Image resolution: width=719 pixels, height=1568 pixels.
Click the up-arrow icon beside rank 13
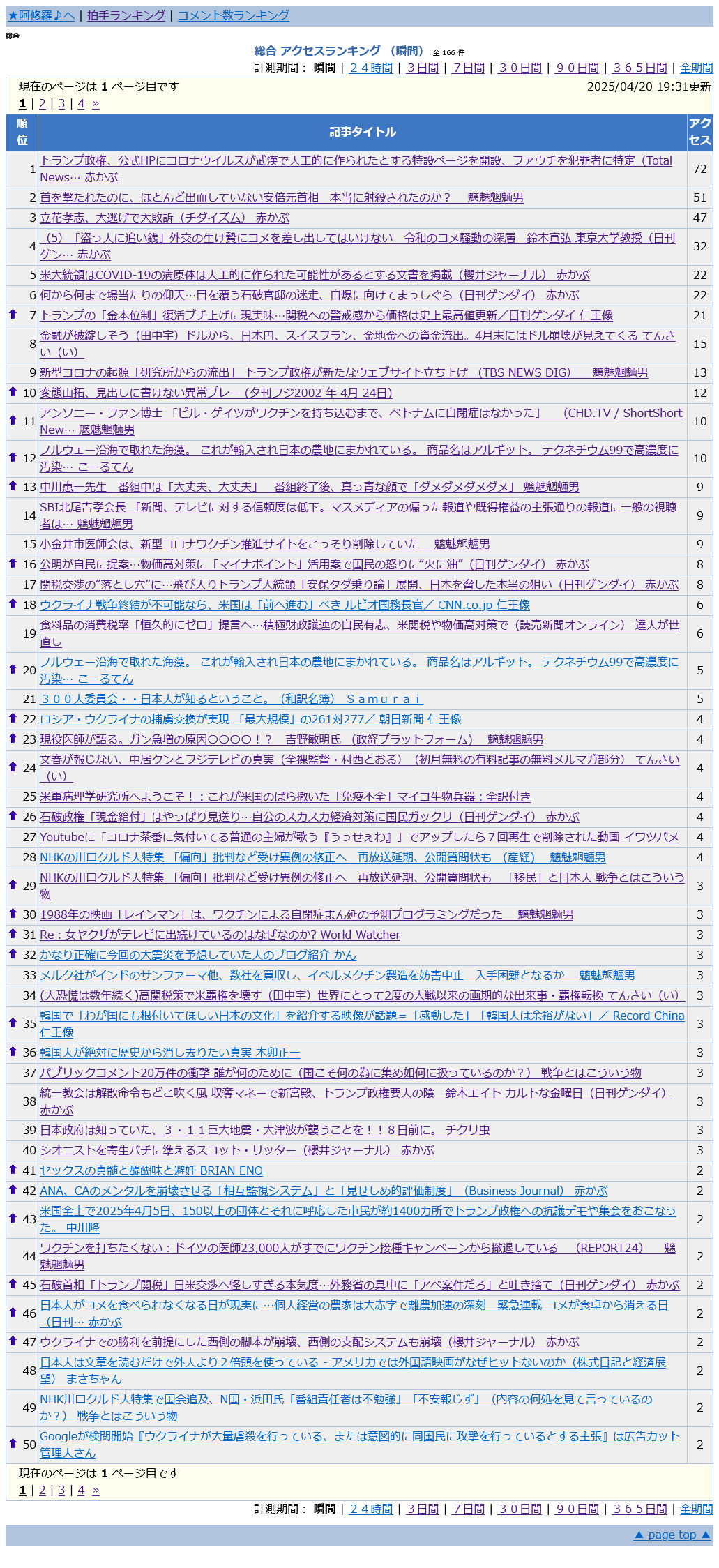coord(13,485)
